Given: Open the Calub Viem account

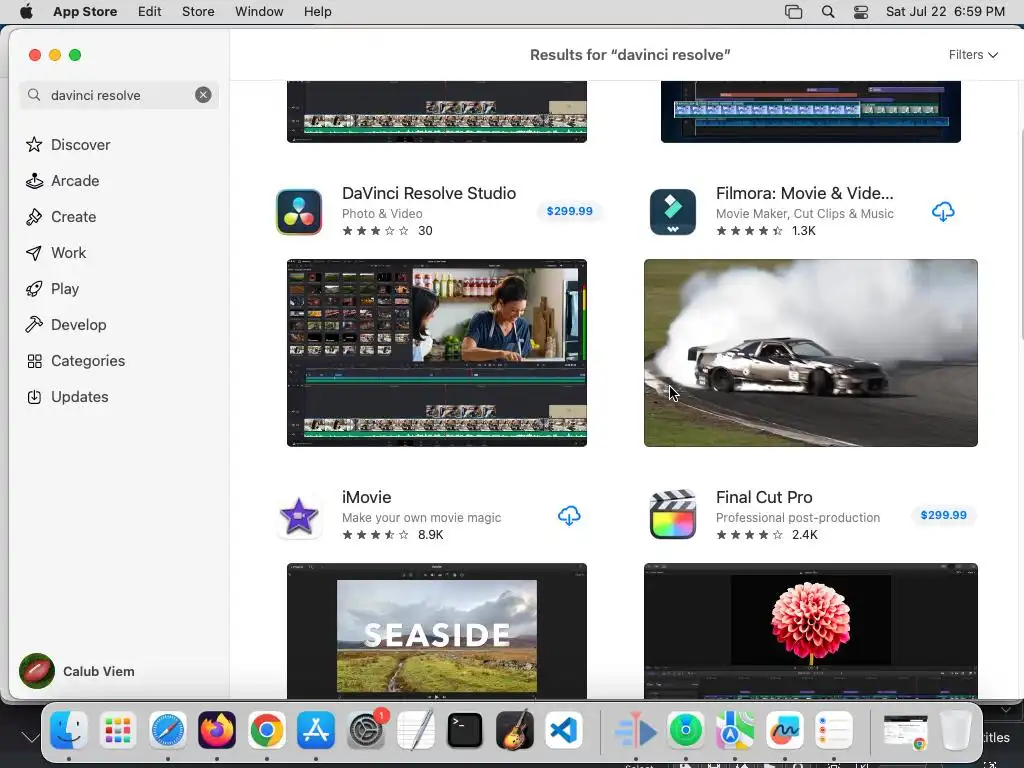Looking at the screenshot, I should pyautogui.click(x=77, y=671).
